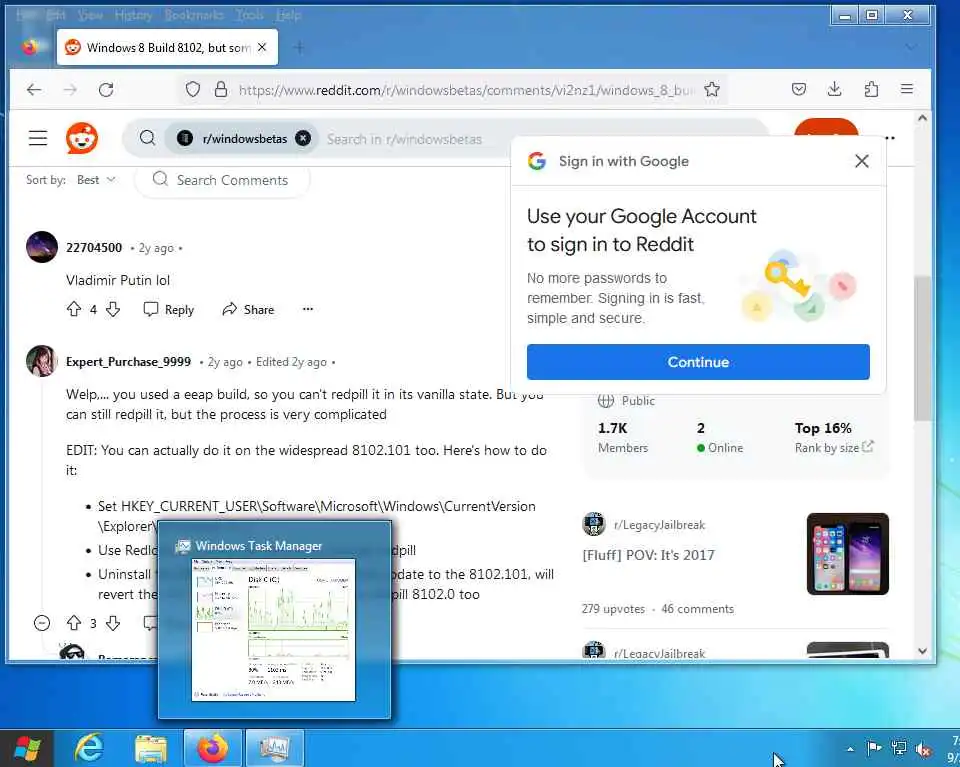
Task: Click the page scrollbar up arrow
Action: (923, 118)
